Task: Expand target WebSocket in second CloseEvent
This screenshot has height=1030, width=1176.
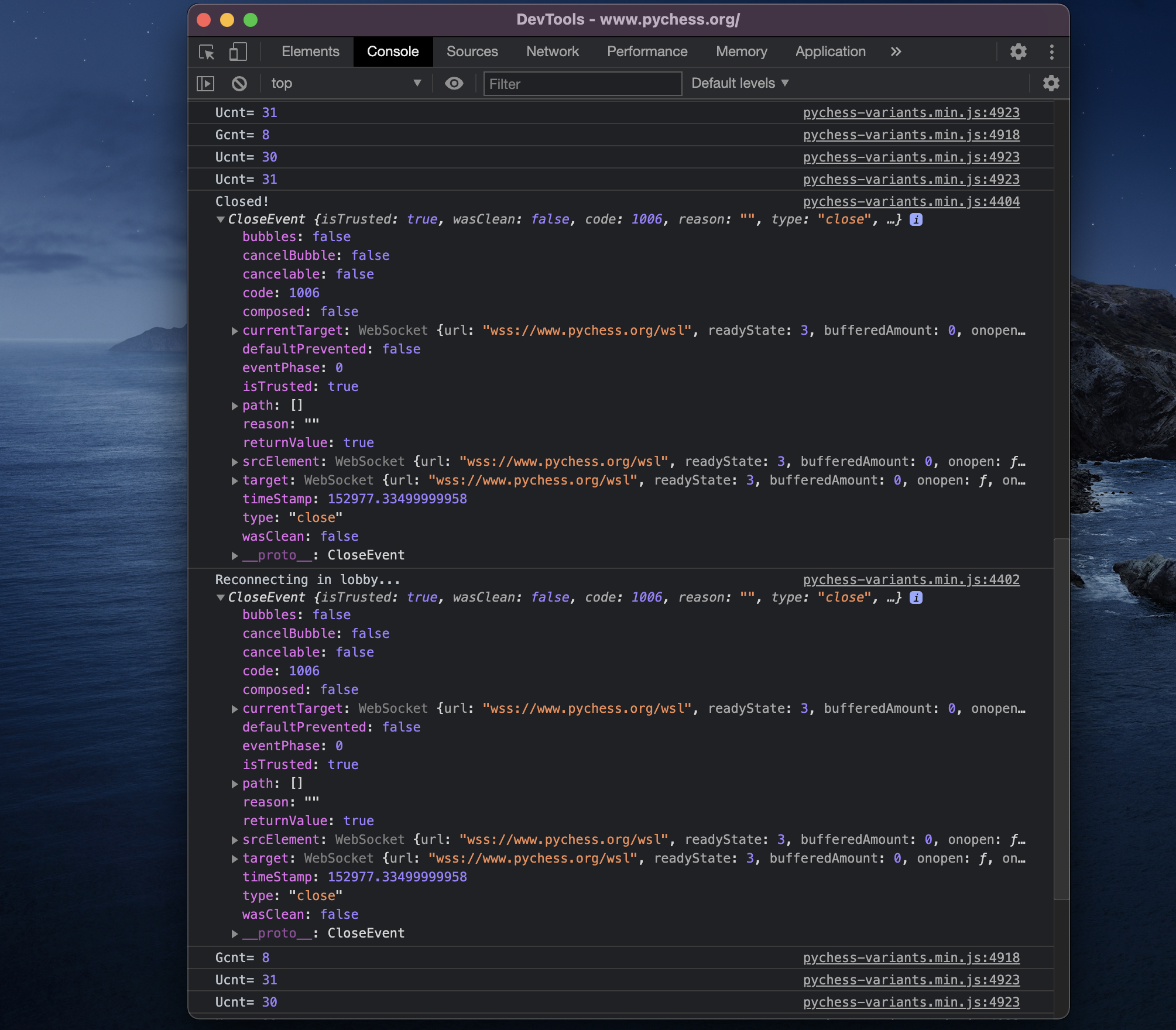Action: (235, 859)
